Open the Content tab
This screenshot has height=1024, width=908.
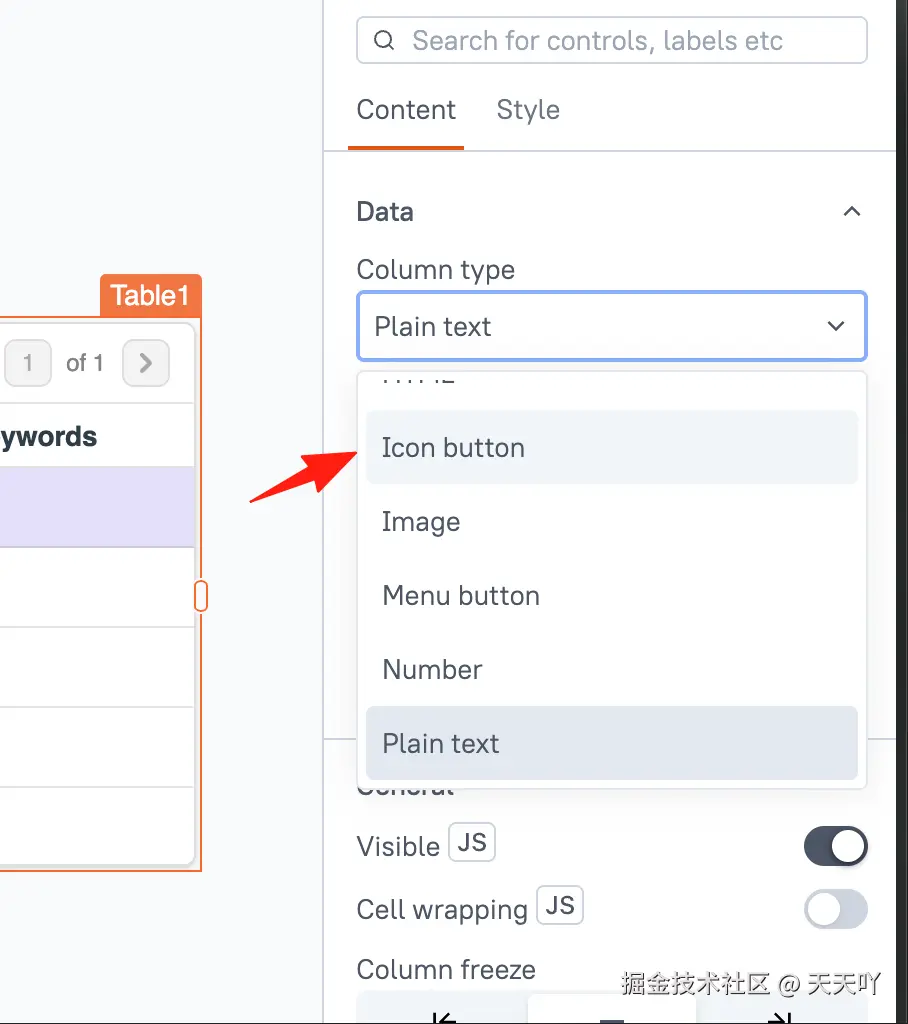[x=406, y=110]
